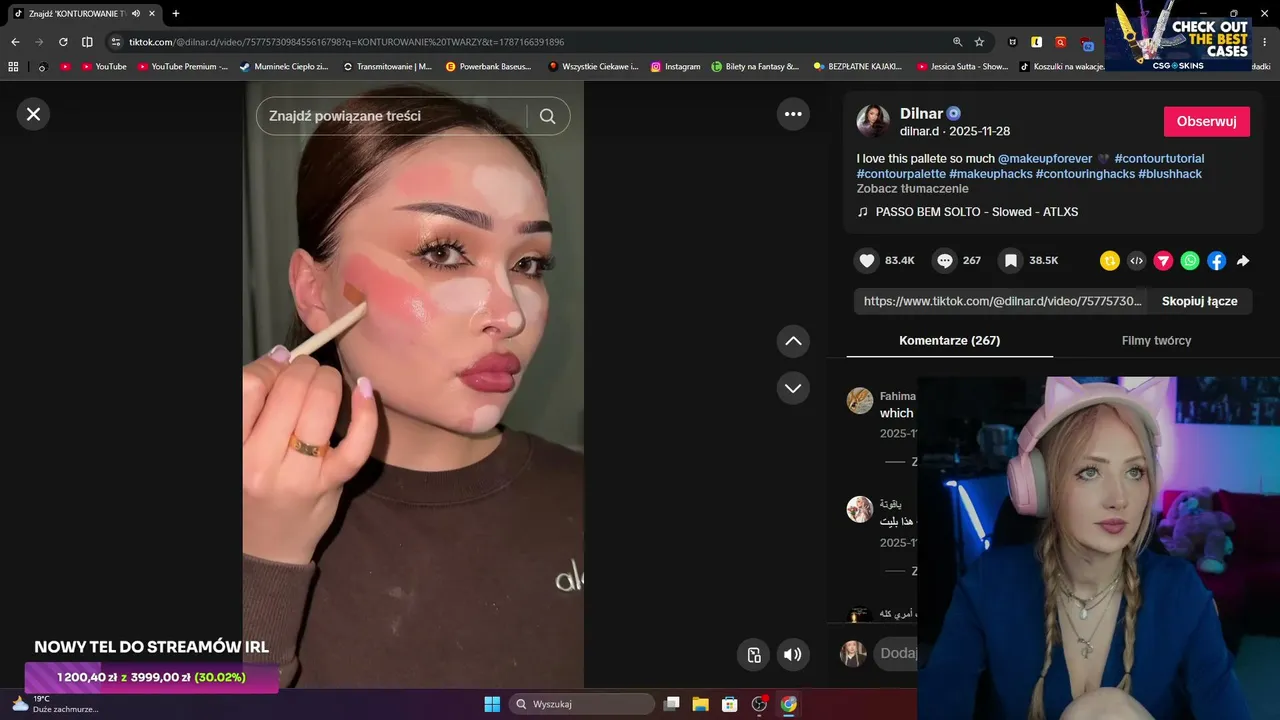Image resolution: width=1280 pixels, height=720 pixels.
Task: Send to friends with the red paper-plane icon
Action: tap(1163, 261)
